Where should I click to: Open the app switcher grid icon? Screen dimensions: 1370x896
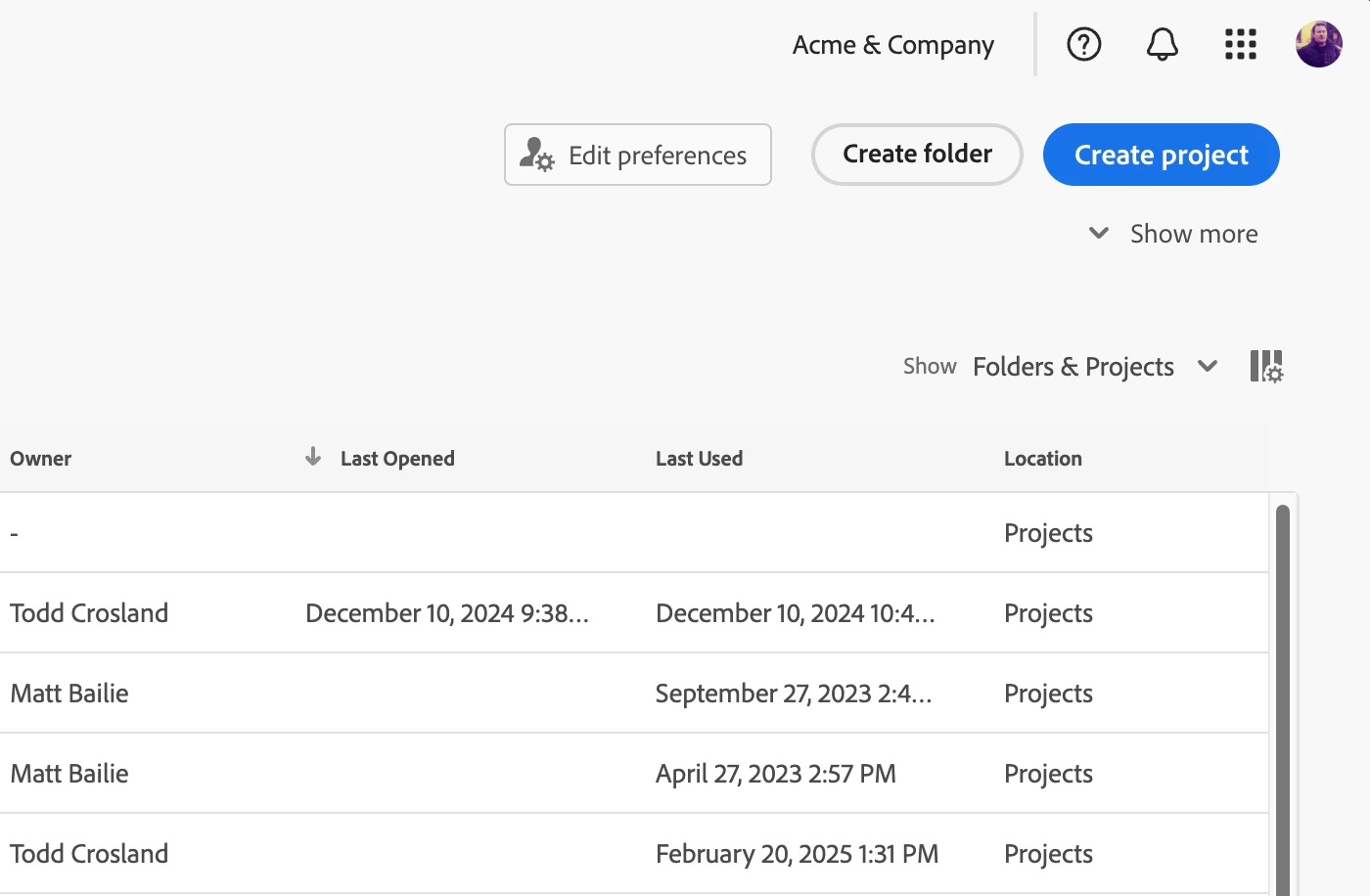[1240, 44]
